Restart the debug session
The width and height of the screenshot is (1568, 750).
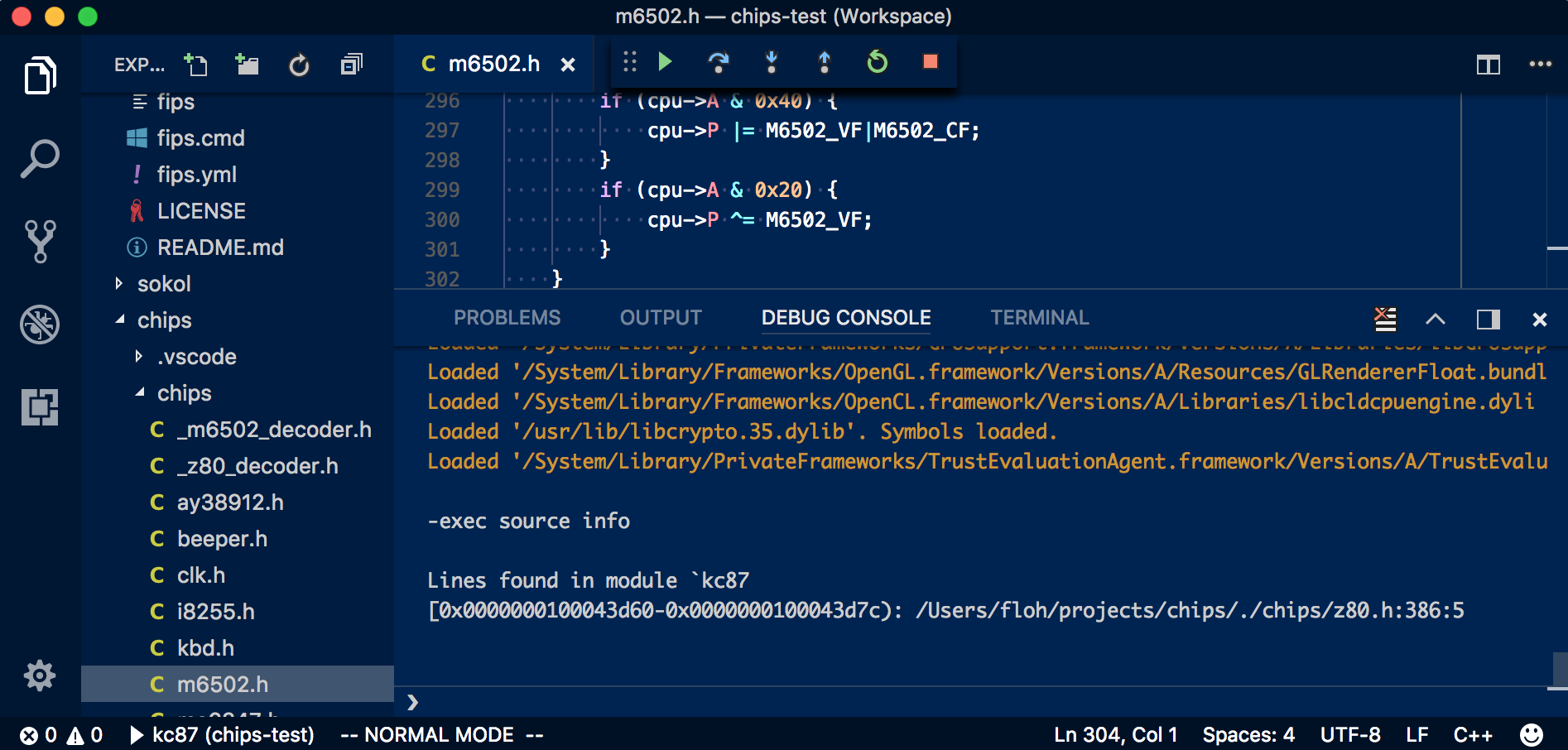click(x=877, y=61)
